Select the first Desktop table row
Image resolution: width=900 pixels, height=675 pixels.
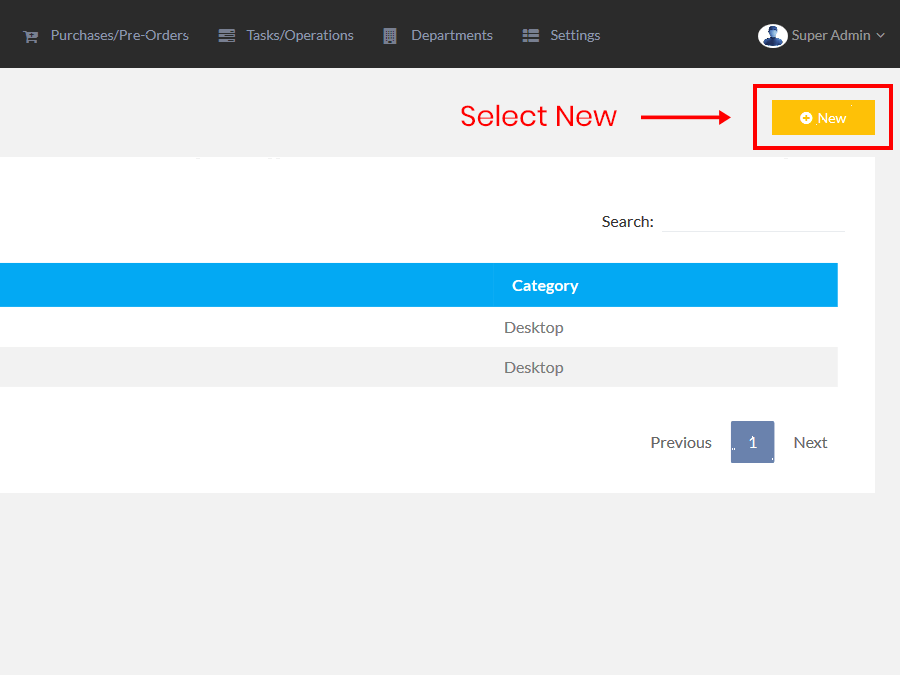533,327
